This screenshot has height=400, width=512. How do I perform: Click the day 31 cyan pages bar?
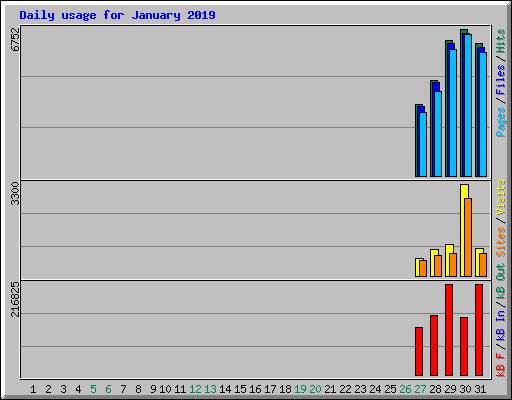click(x=483, y=114)
